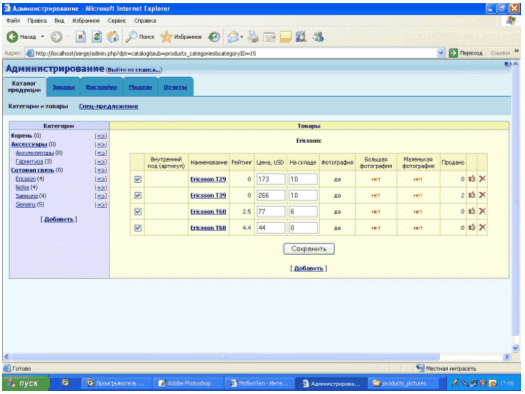
Task: Toggle checkbox for Ericsson T39
Action: coord(138,195)
